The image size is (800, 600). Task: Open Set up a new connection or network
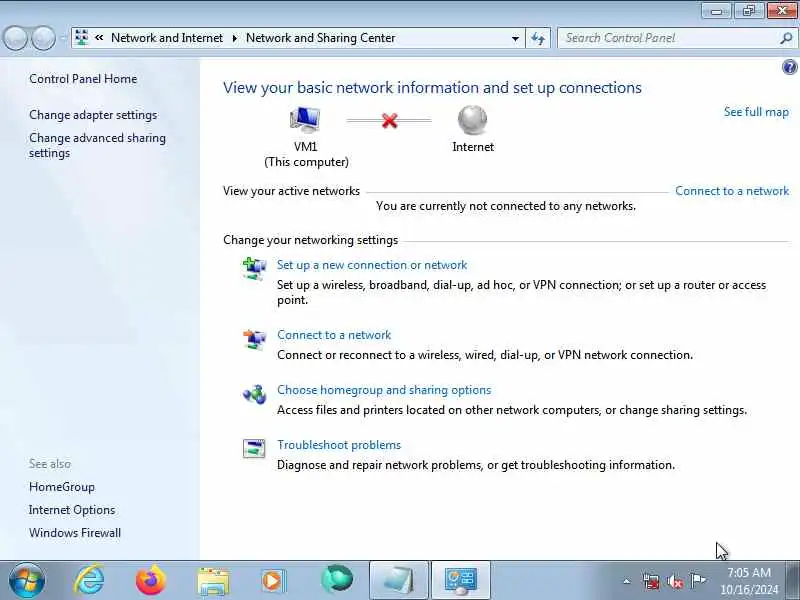372,265
